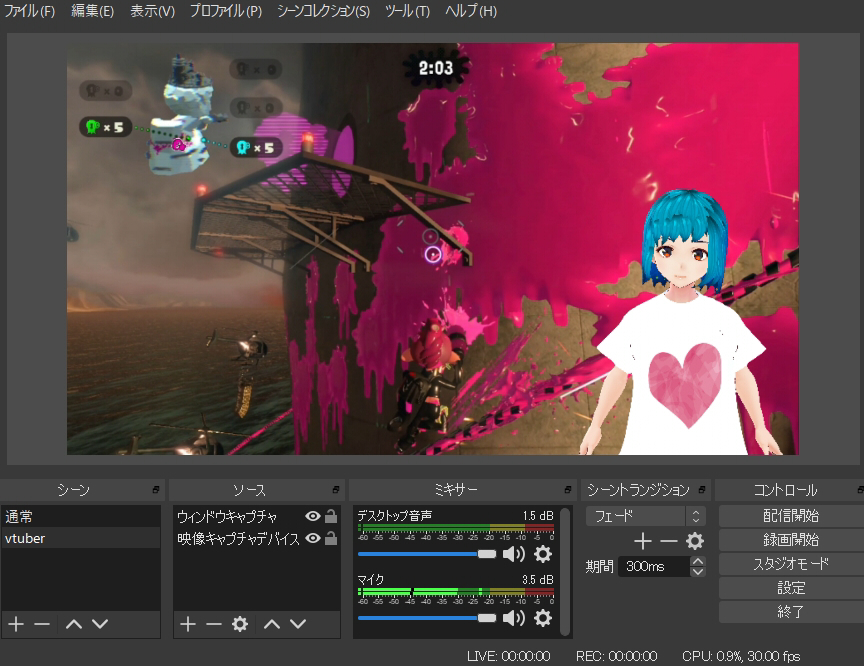Undock the ミキサー panel
Image resolution: width=864 pixels, height=666 pixels.
568,490
